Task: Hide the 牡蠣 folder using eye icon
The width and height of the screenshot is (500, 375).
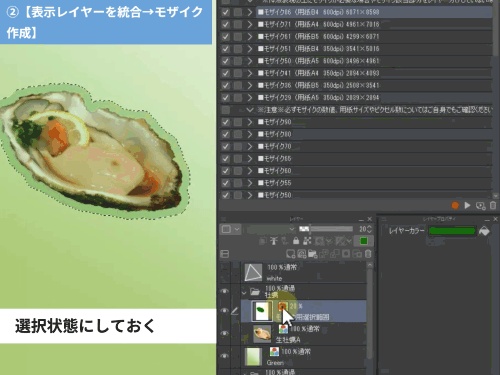Action: (x=225, y=291)
